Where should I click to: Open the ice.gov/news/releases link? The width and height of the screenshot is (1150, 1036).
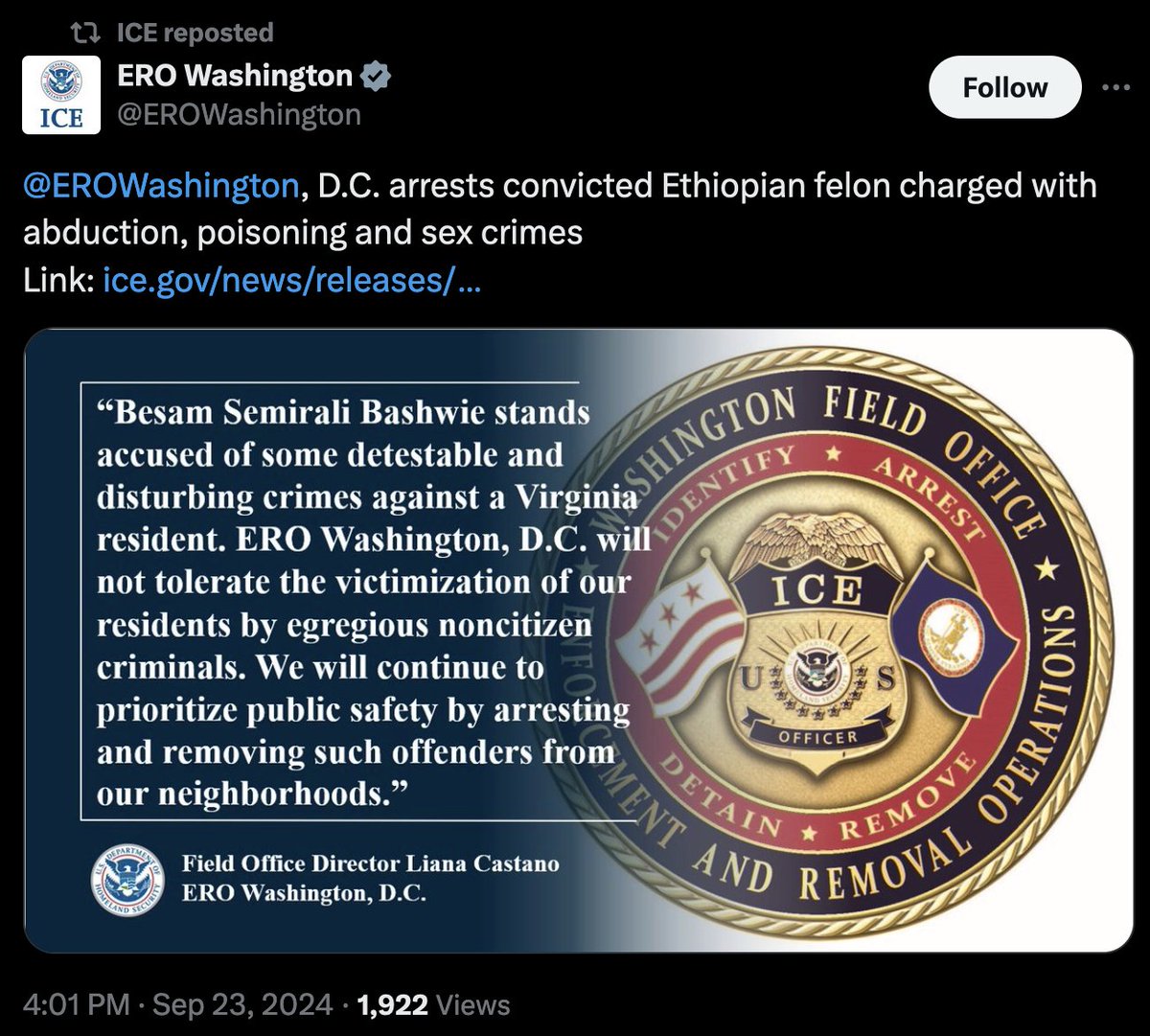292,281
